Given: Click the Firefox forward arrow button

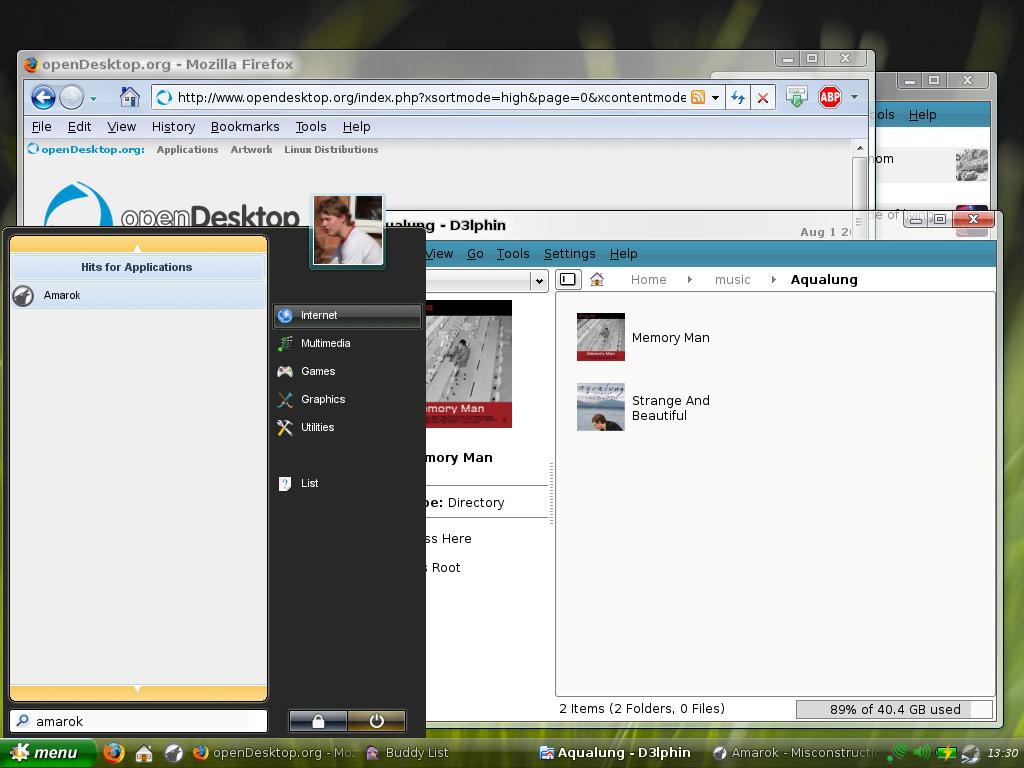Looking at the screenshot, I should 71,98.
